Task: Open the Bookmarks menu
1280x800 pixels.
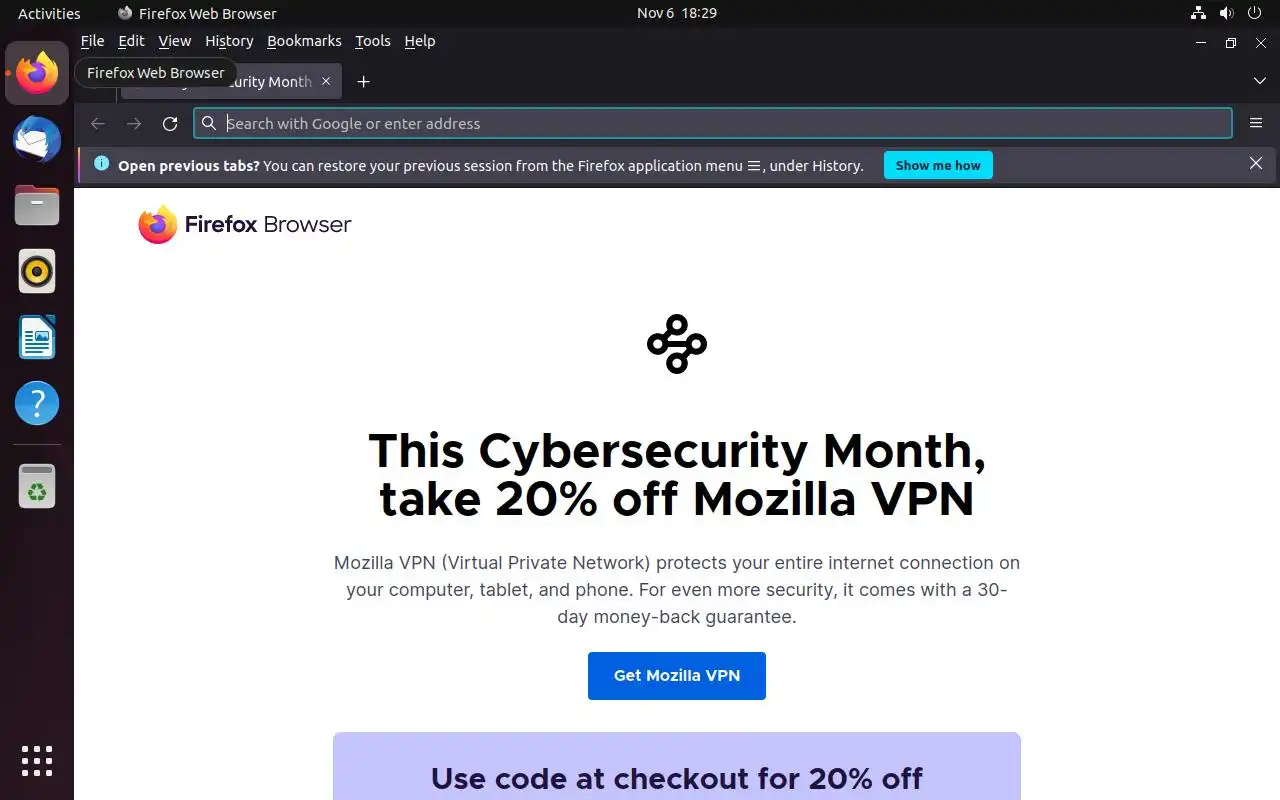Action: pyautogui.click(x=304, y=41)
